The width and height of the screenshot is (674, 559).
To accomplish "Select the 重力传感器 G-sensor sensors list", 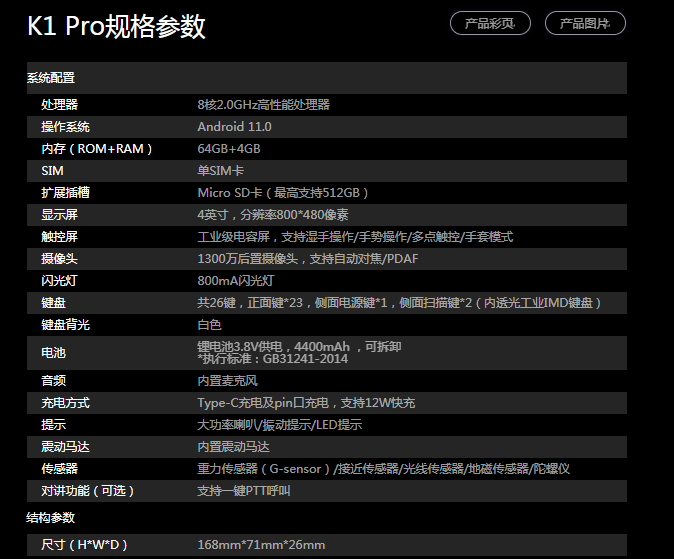I will tap(383, 469).
